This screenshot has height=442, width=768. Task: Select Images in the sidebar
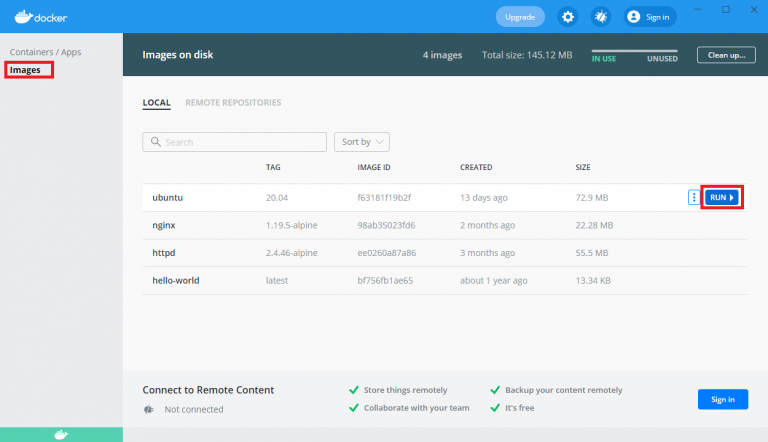[26, 69]
